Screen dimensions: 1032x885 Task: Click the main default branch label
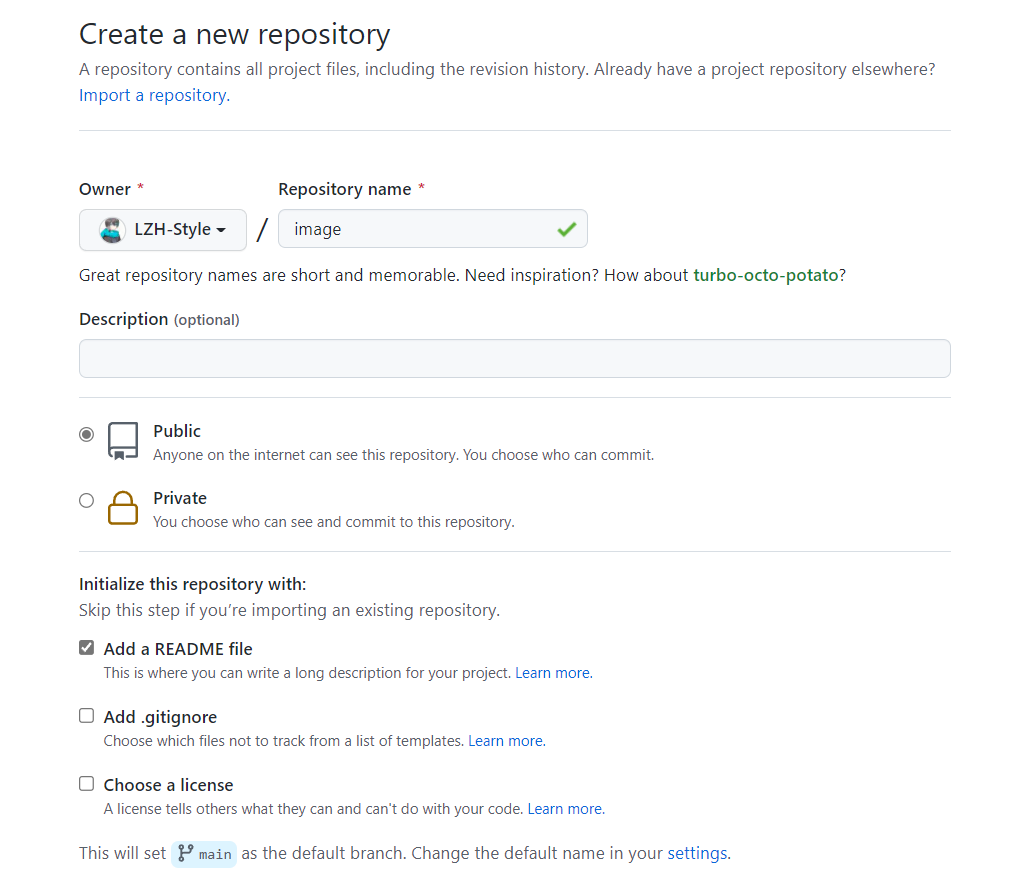click(x=215, y=854)
